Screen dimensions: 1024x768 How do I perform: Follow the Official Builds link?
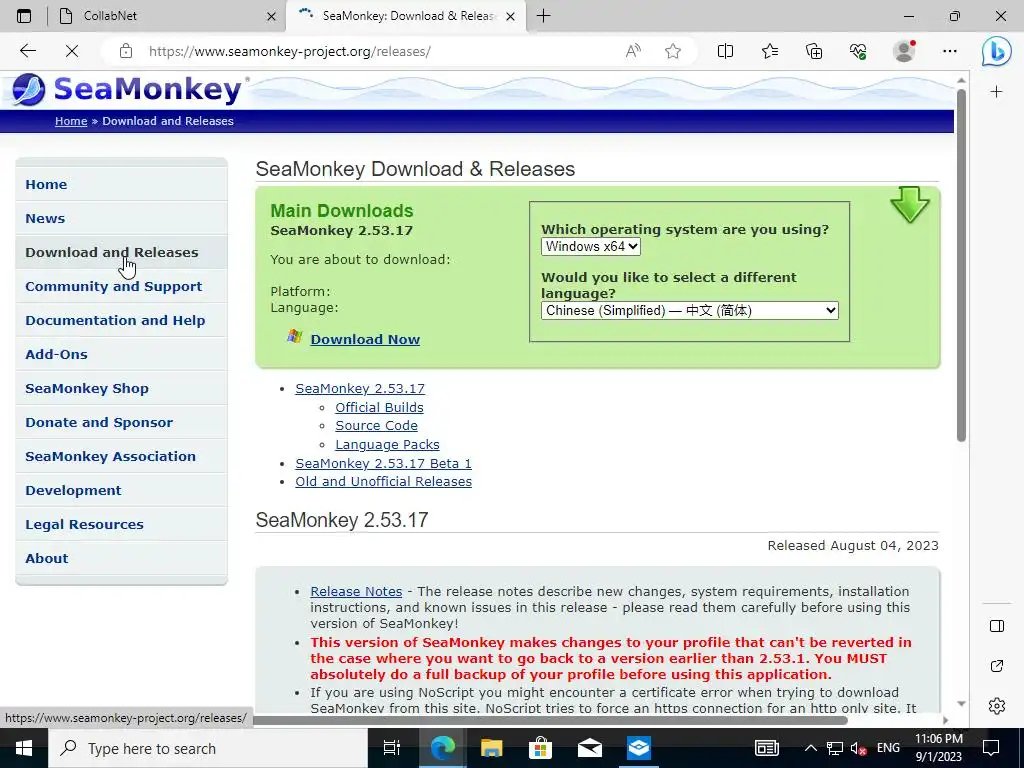pyautogui.click(x=379, y=408)
